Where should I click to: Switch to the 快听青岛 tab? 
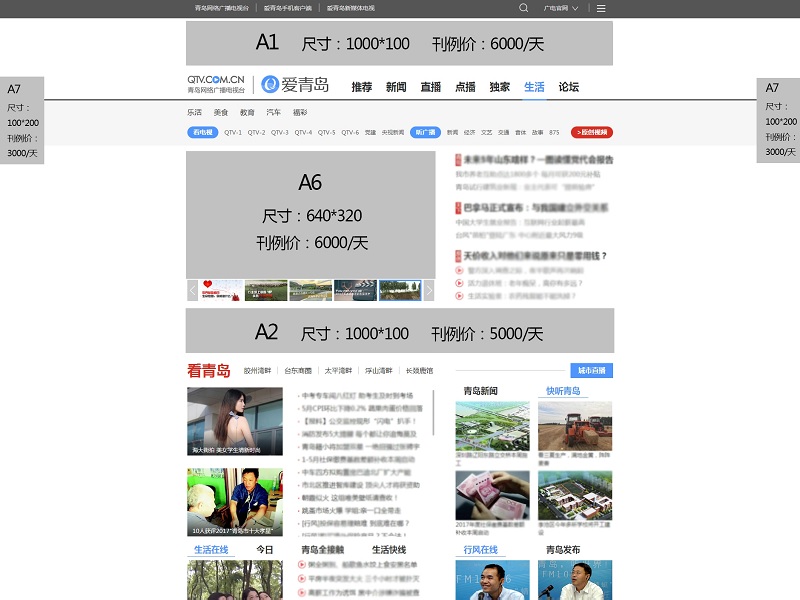(x=563, y=391)
